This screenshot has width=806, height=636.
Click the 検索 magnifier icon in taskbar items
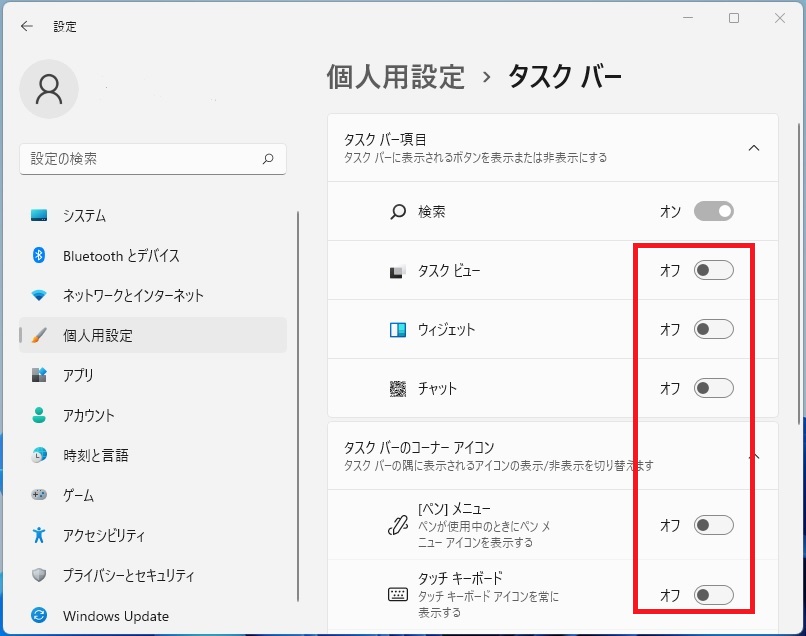tap(398, 212)
